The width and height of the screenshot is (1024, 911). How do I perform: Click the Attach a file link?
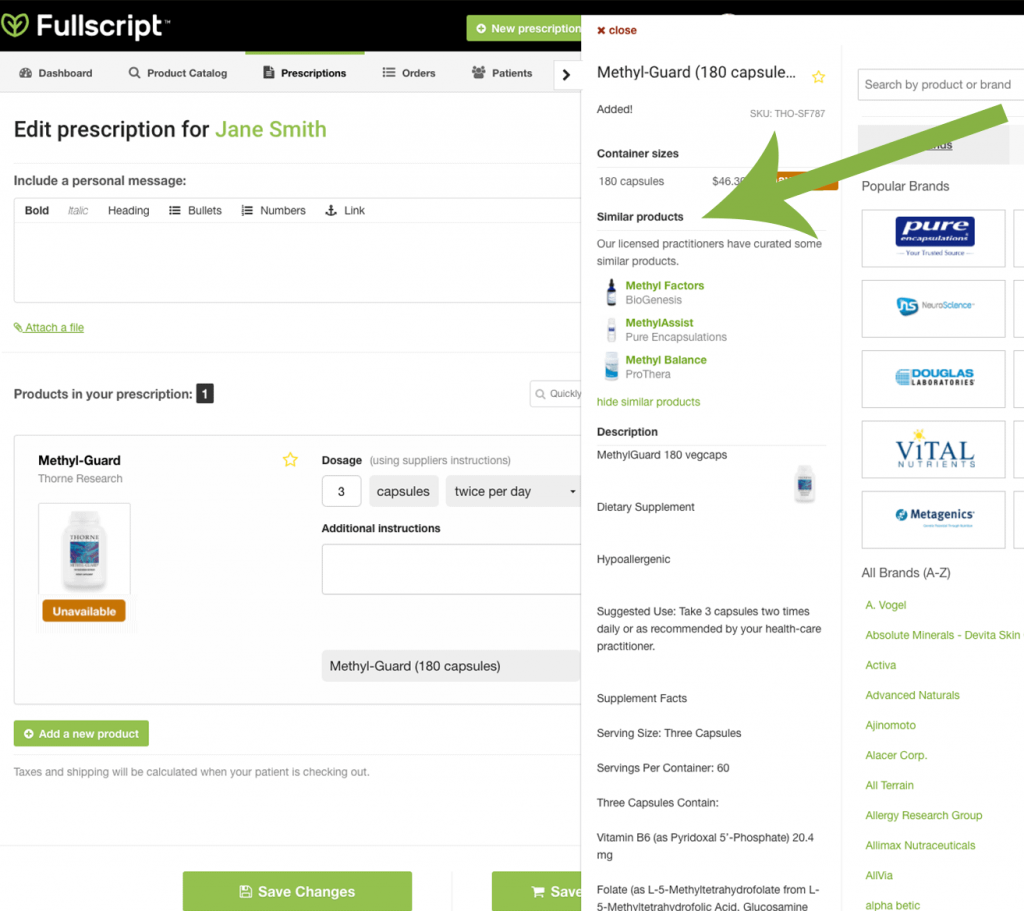tap(49, 327)
